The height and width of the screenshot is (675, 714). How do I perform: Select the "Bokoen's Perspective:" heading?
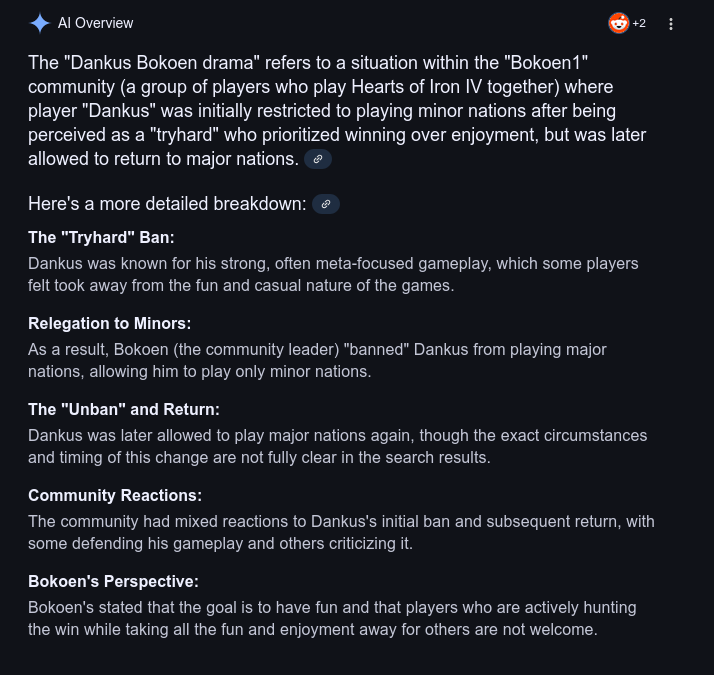[x=113, y=582]
